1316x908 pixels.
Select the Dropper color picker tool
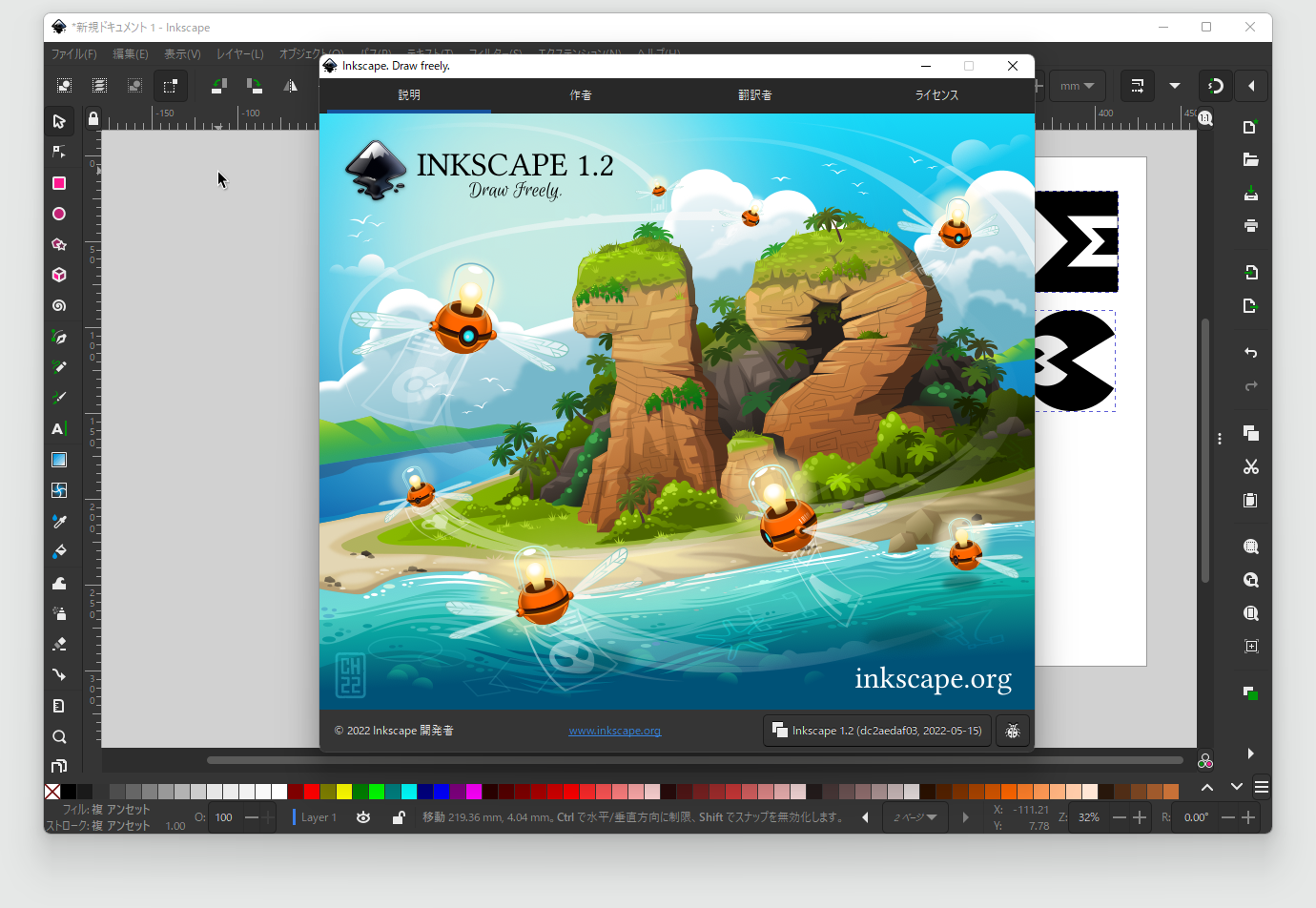tap(59, 521)
